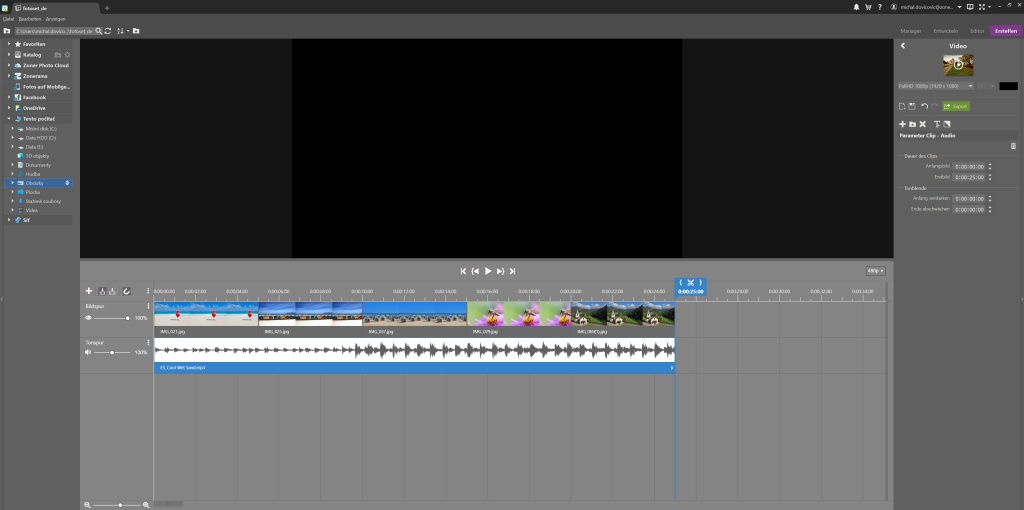Image resolution: width=1024 pixels, height=510 pixels.
Task: Click the video preview thumbnail in panel
Action: [x=958, y=65]
